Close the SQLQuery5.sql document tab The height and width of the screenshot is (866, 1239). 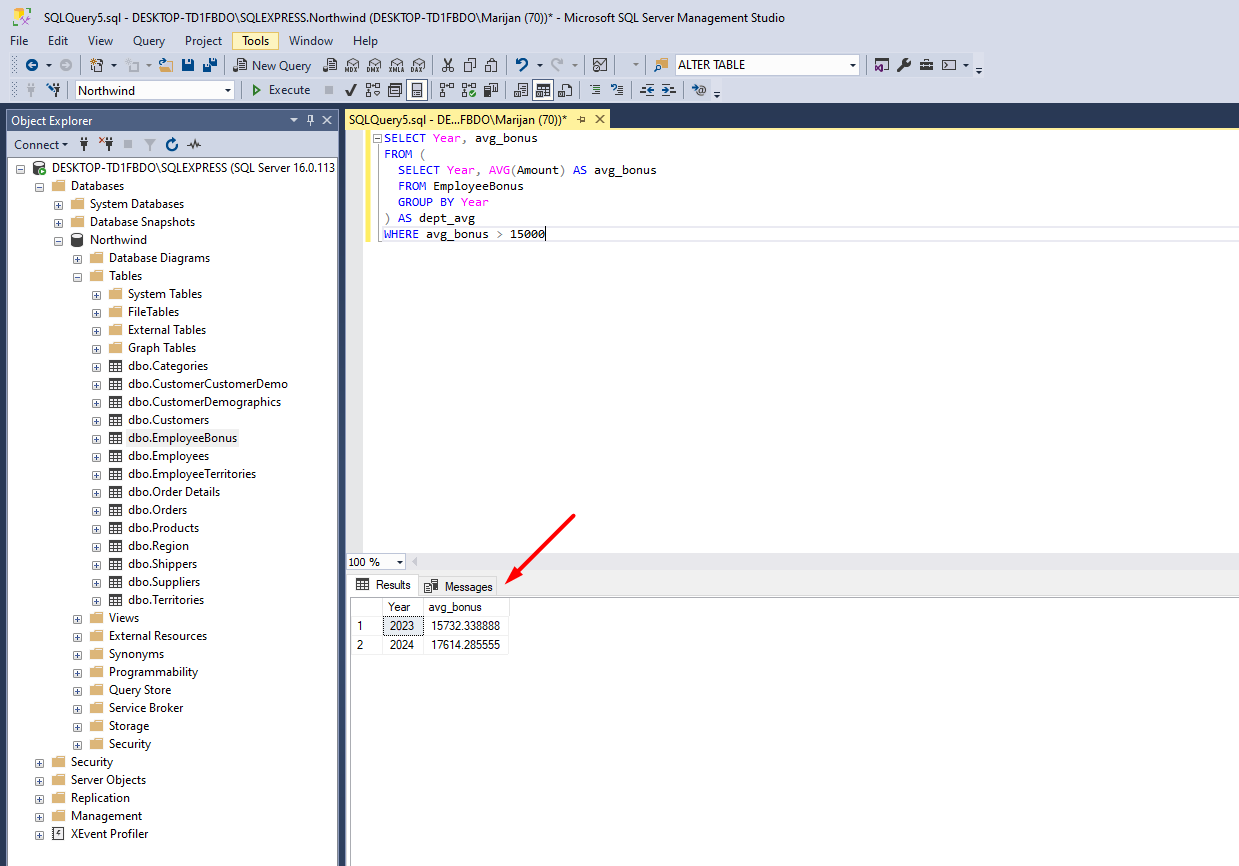600,118
